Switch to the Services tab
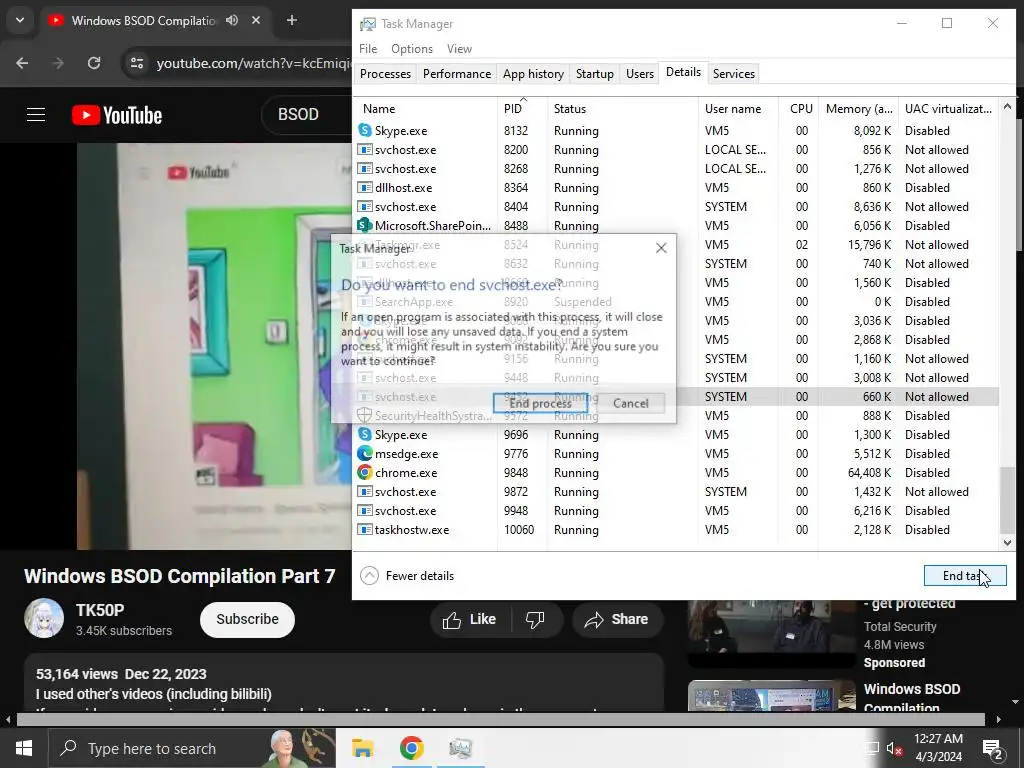This screenshot has height=768, width=1024. 733,74
